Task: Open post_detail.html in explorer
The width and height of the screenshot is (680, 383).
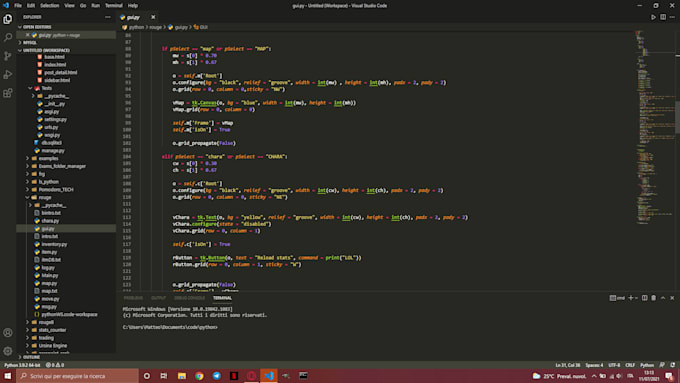Action: point(61,72)
